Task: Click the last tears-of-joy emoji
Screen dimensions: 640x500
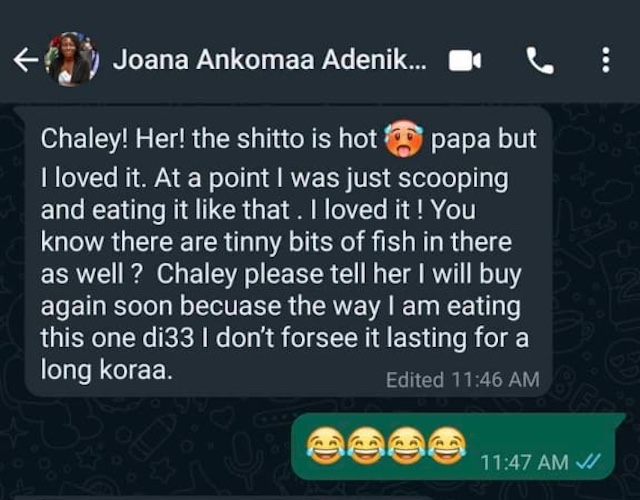Action: point(447,446)
